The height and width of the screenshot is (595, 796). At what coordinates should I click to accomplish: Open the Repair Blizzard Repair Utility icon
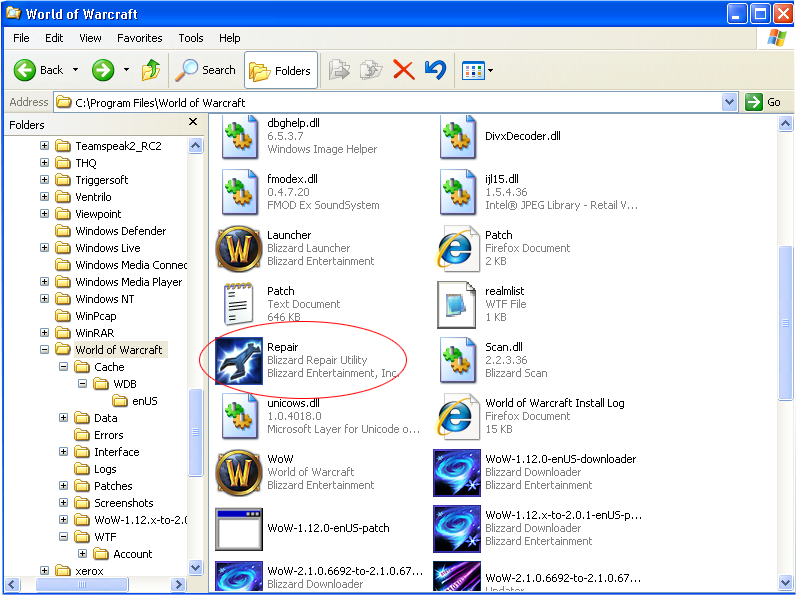point(239,361)
